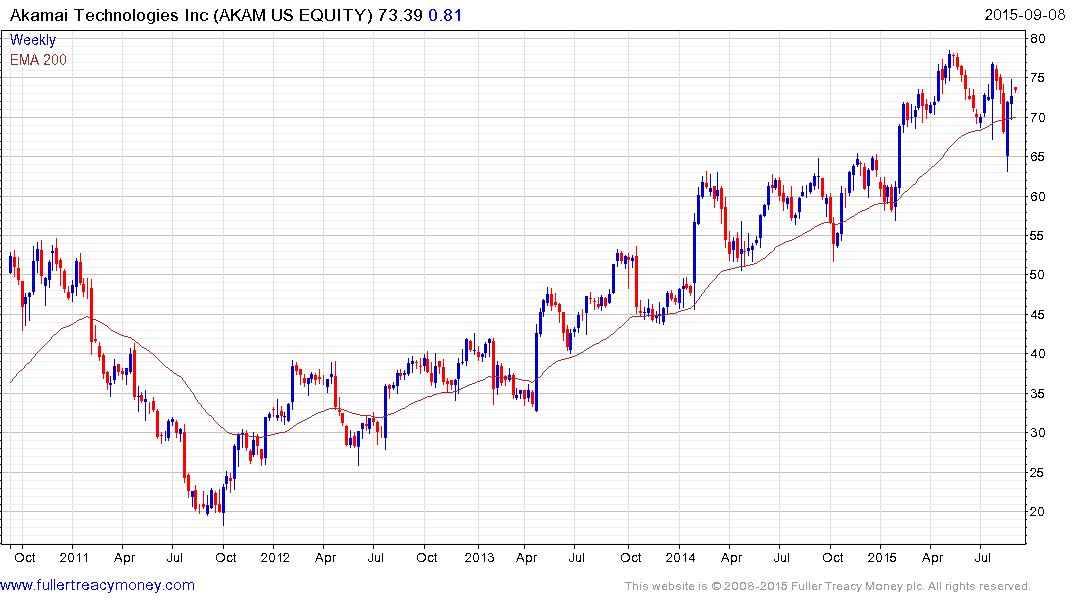
Task: Select the 2015 marker on time axis
Action: [881, 556]
